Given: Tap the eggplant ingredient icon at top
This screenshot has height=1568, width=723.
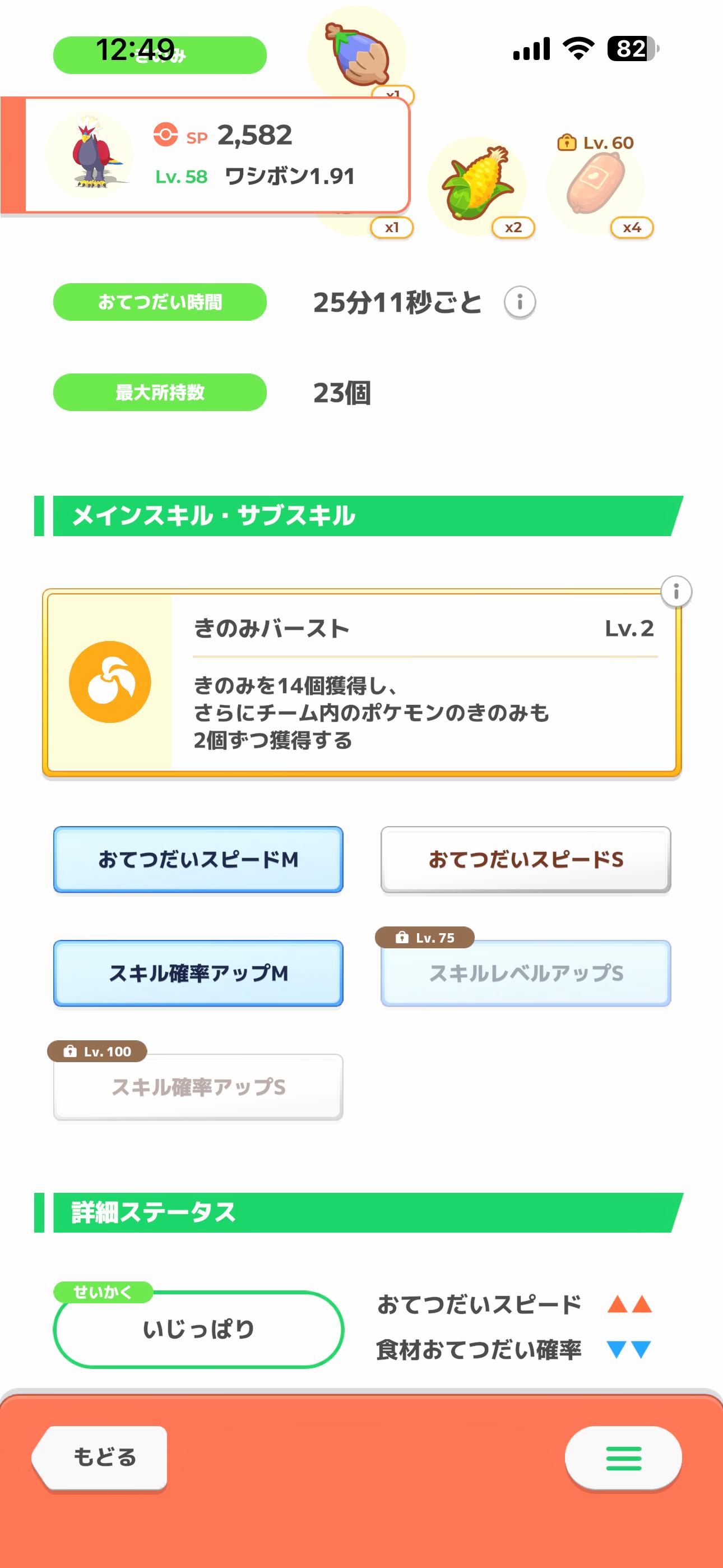Looking at the screenshot, I should tap(358, 54).
